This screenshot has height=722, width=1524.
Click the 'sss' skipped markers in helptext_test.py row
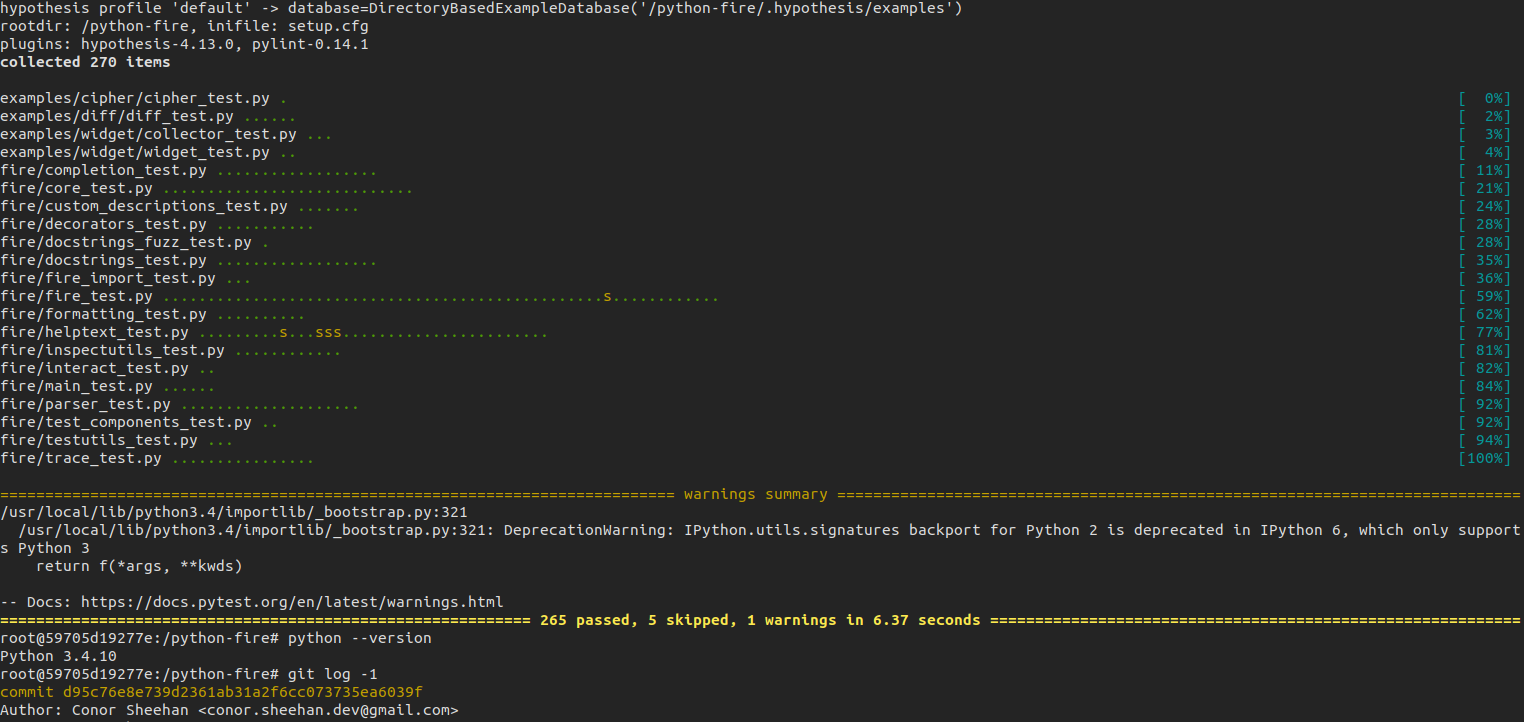coord(328,332)
